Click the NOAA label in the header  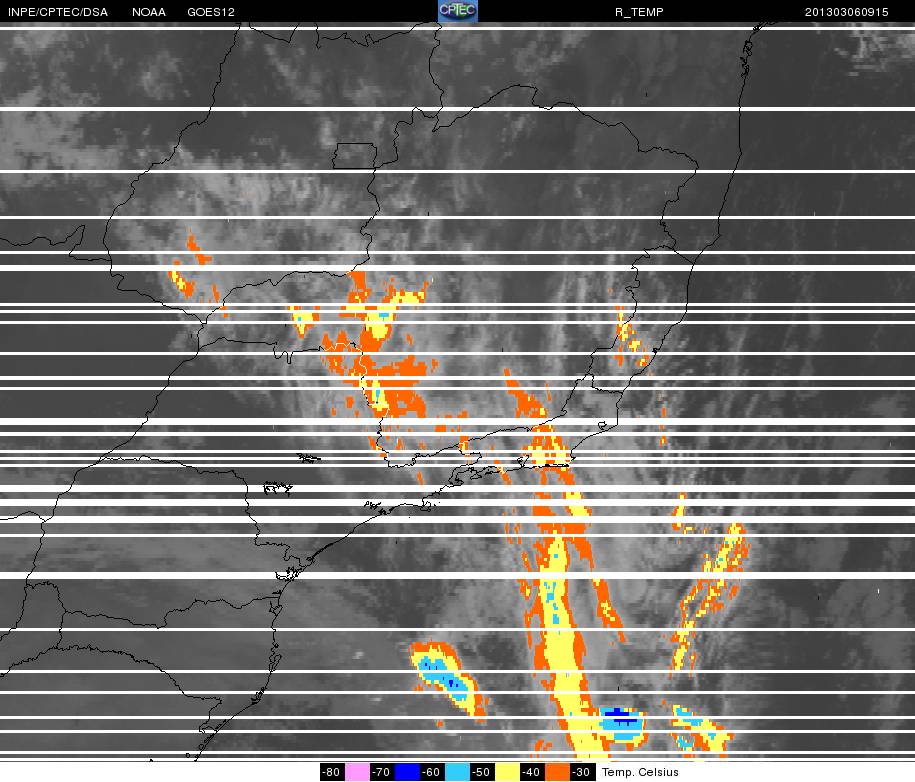(149, 12)
